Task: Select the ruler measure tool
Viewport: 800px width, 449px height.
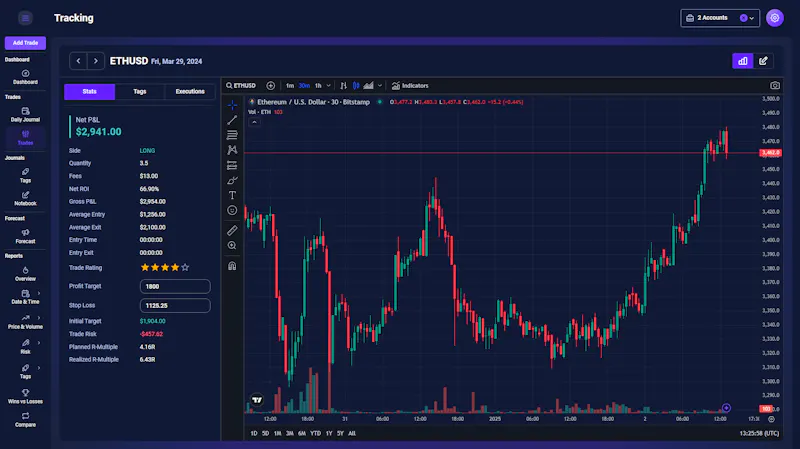Action: tap(232, 231)
